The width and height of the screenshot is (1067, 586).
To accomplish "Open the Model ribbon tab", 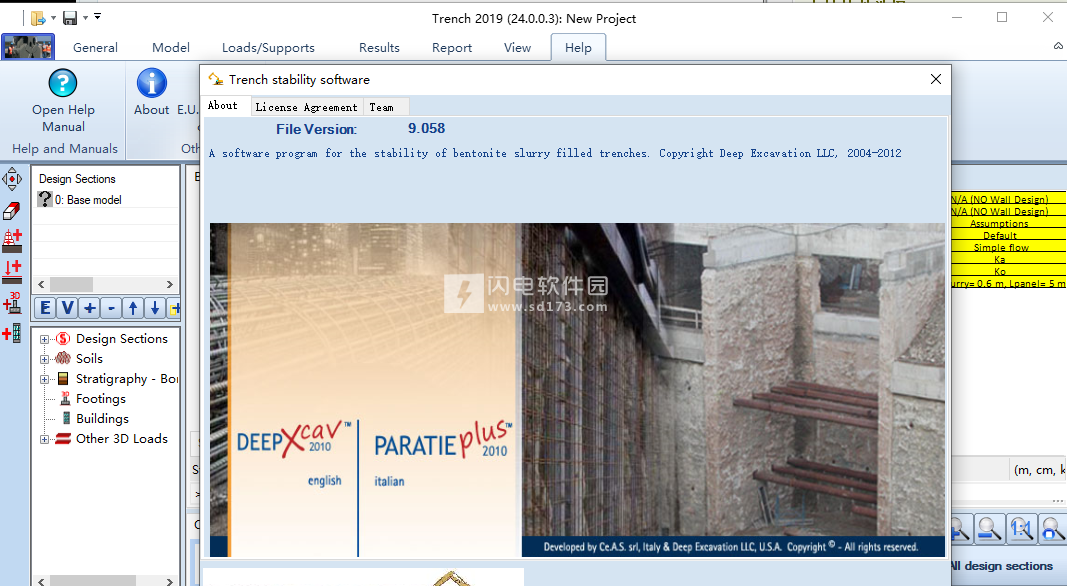I will tap(171, 48).
